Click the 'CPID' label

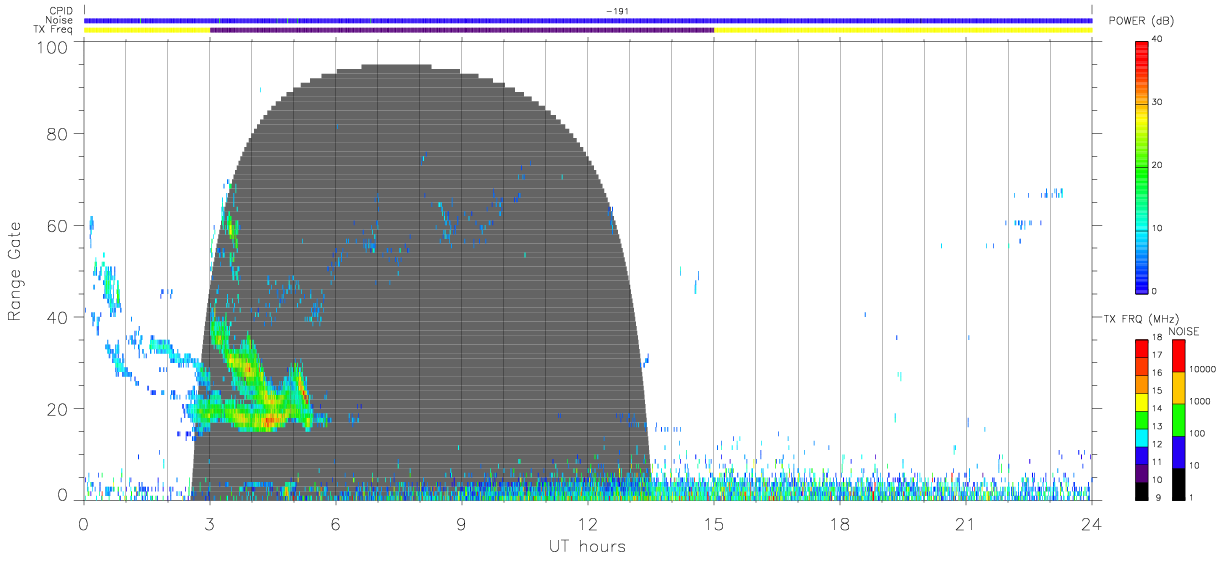[61, 11]
